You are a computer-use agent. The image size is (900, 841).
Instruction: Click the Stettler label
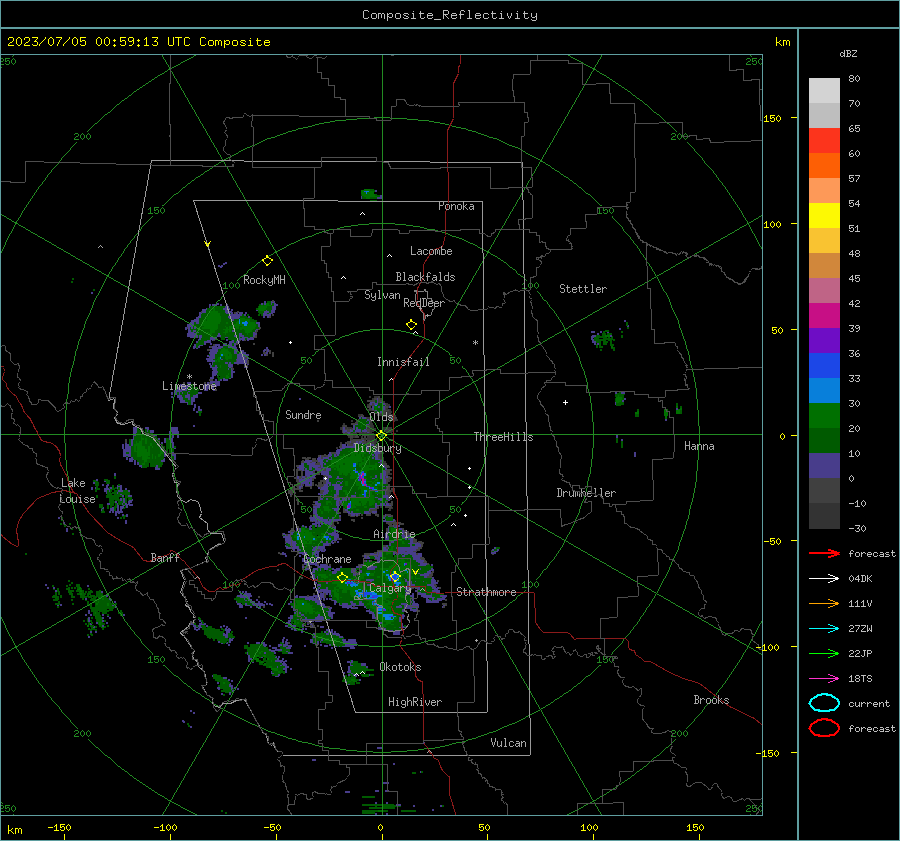tap(583, 289)
